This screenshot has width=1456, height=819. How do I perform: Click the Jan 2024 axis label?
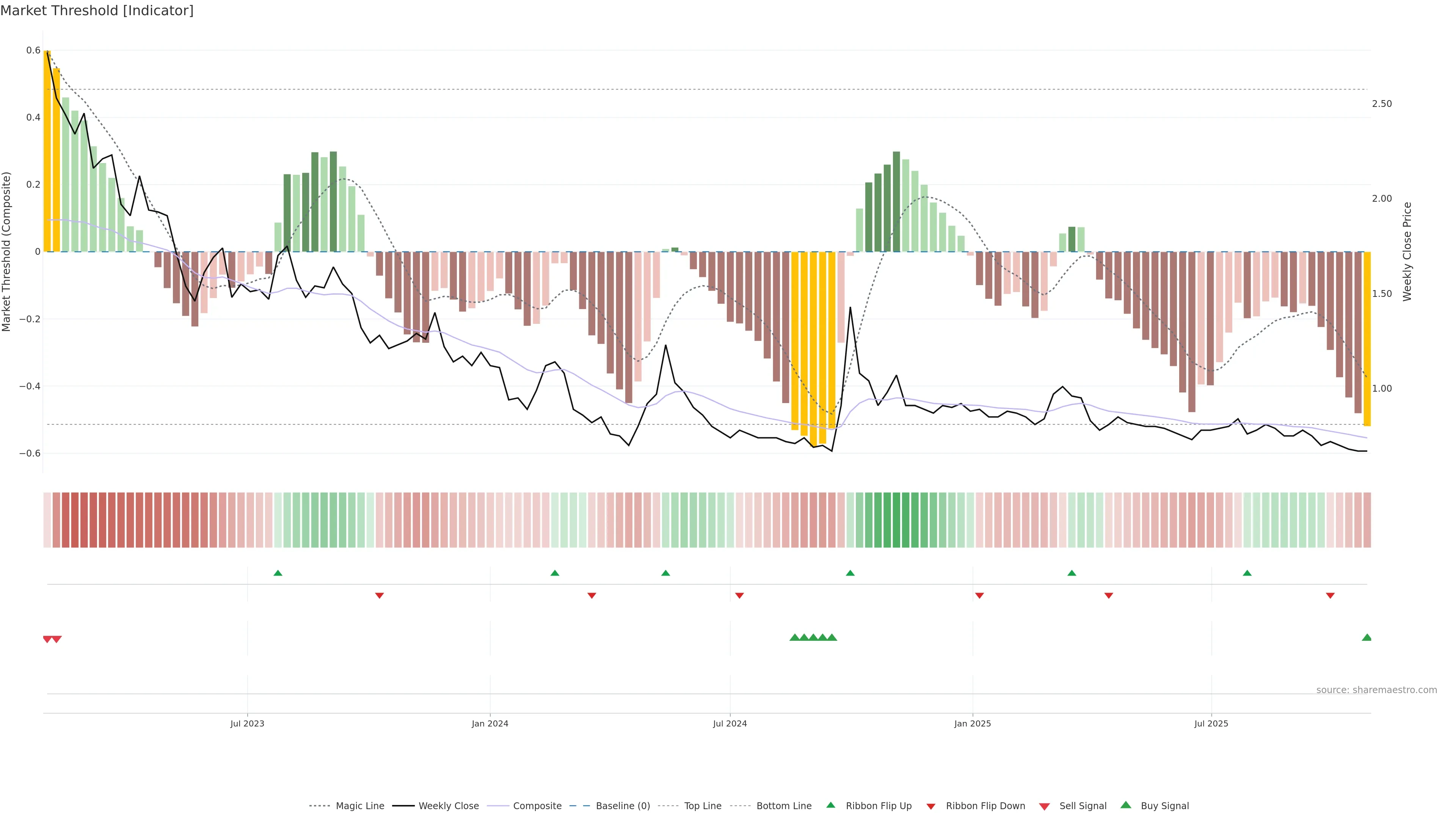[490, 723]
